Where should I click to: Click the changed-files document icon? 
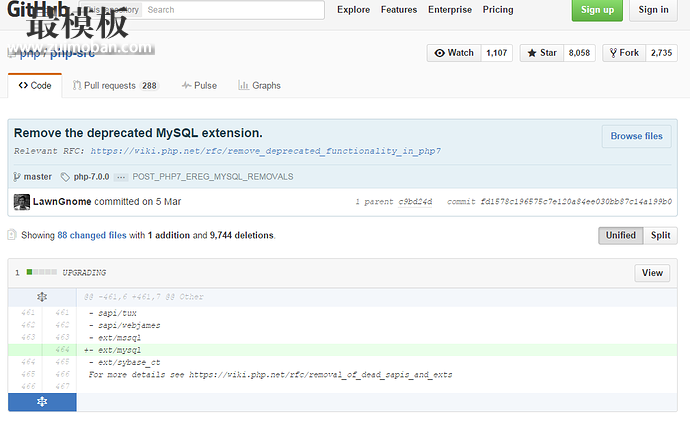click(12, 235)
